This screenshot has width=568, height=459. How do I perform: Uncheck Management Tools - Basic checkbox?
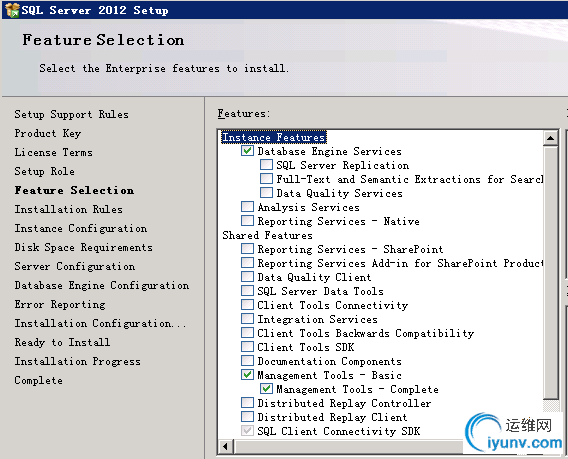click(247, 375)
